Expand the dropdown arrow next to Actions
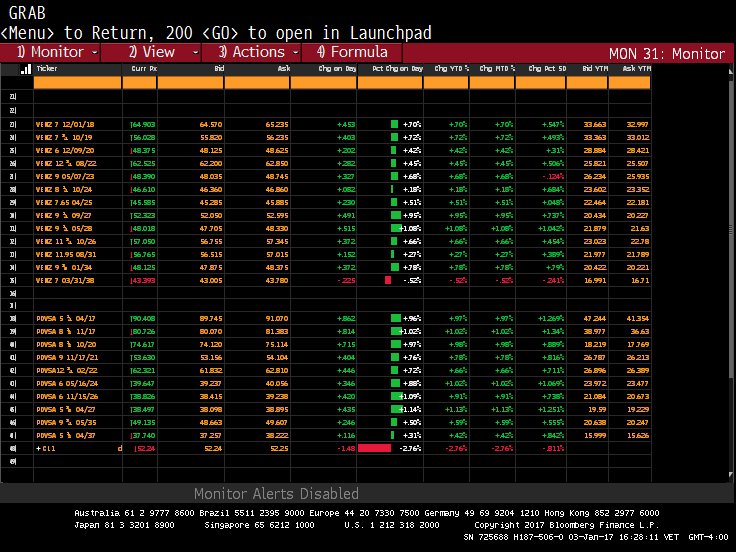The height and width of the screenshot is (552, 736). coord(296,53)
